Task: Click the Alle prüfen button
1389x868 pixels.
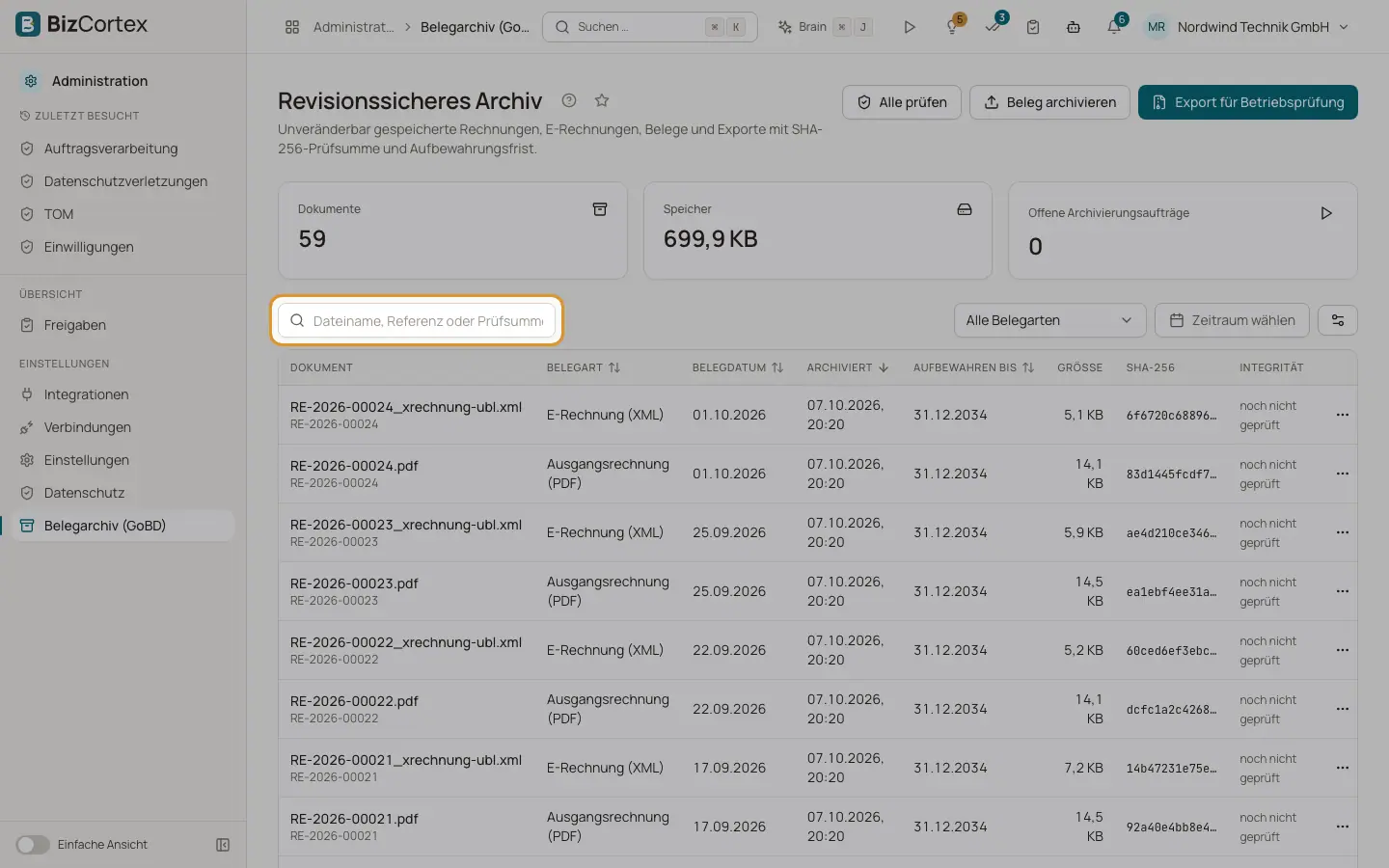Action: (901, 102)
